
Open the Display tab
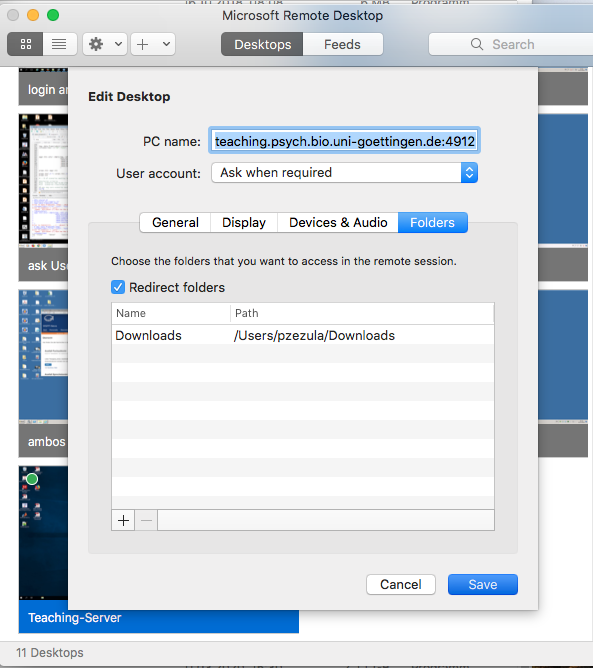coord(244,222)
